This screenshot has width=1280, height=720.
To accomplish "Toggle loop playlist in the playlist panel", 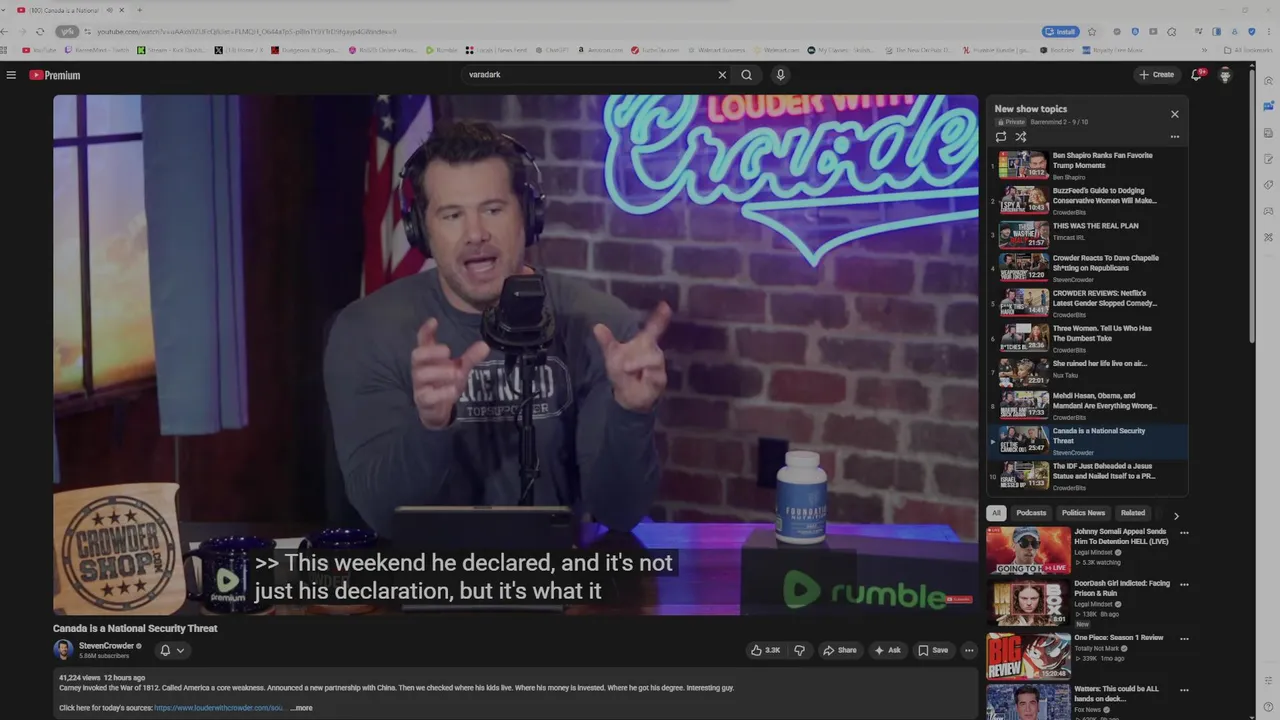I will pos(1001,137).
